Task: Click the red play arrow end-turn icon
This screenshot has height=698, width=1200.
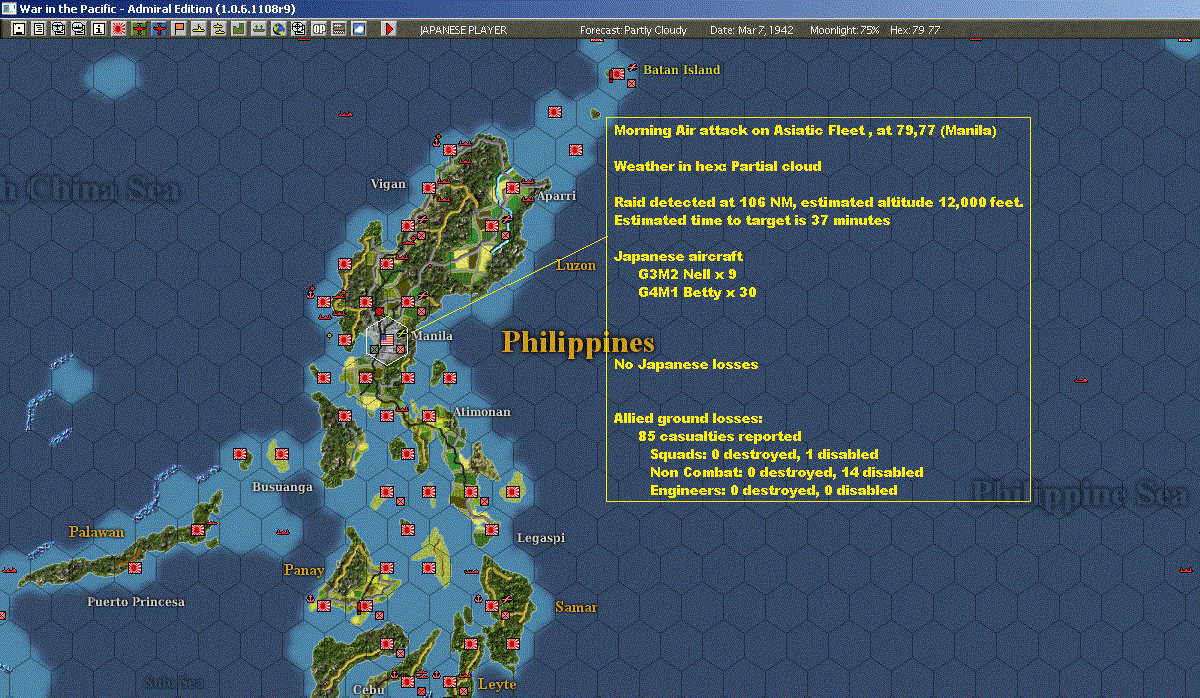Action: pos(389,29)
